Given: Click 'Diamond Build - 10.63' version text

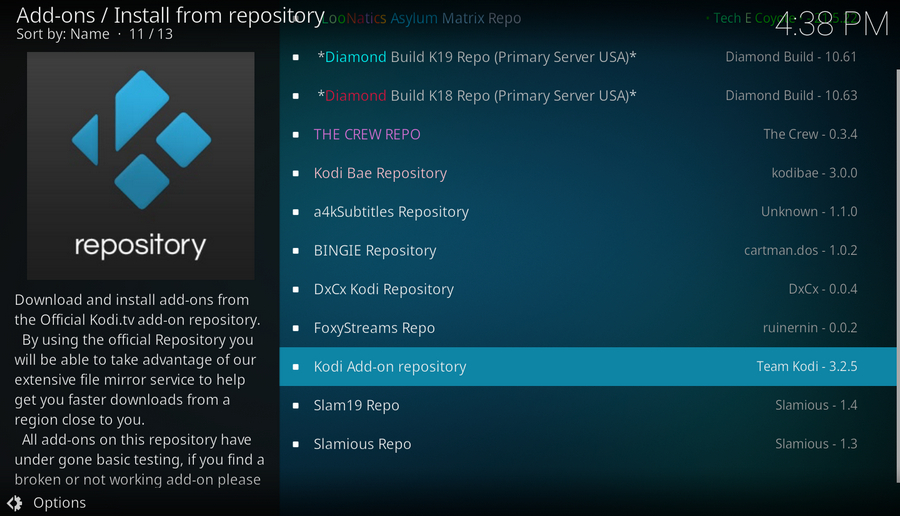Looking at the screenshot, I should point(791,95).
